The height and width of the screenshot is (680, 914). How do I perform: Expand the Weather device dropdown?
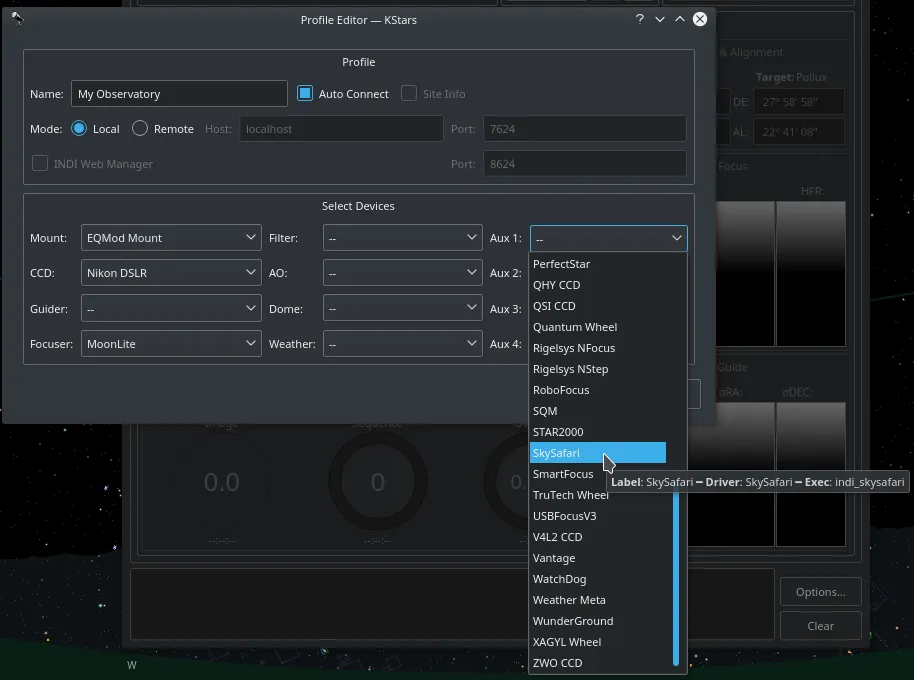point(402,344)
